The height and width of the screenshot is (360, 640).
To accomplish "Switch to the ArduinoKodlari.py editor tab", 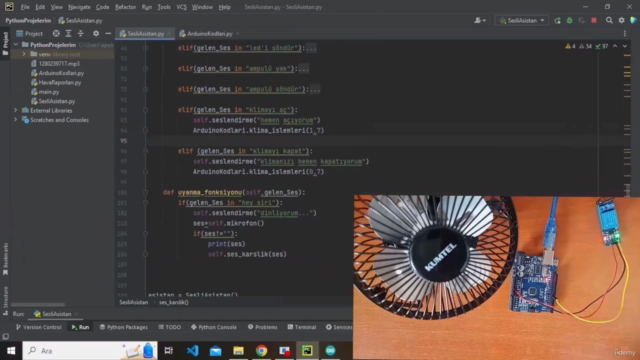I will point(209,33).
